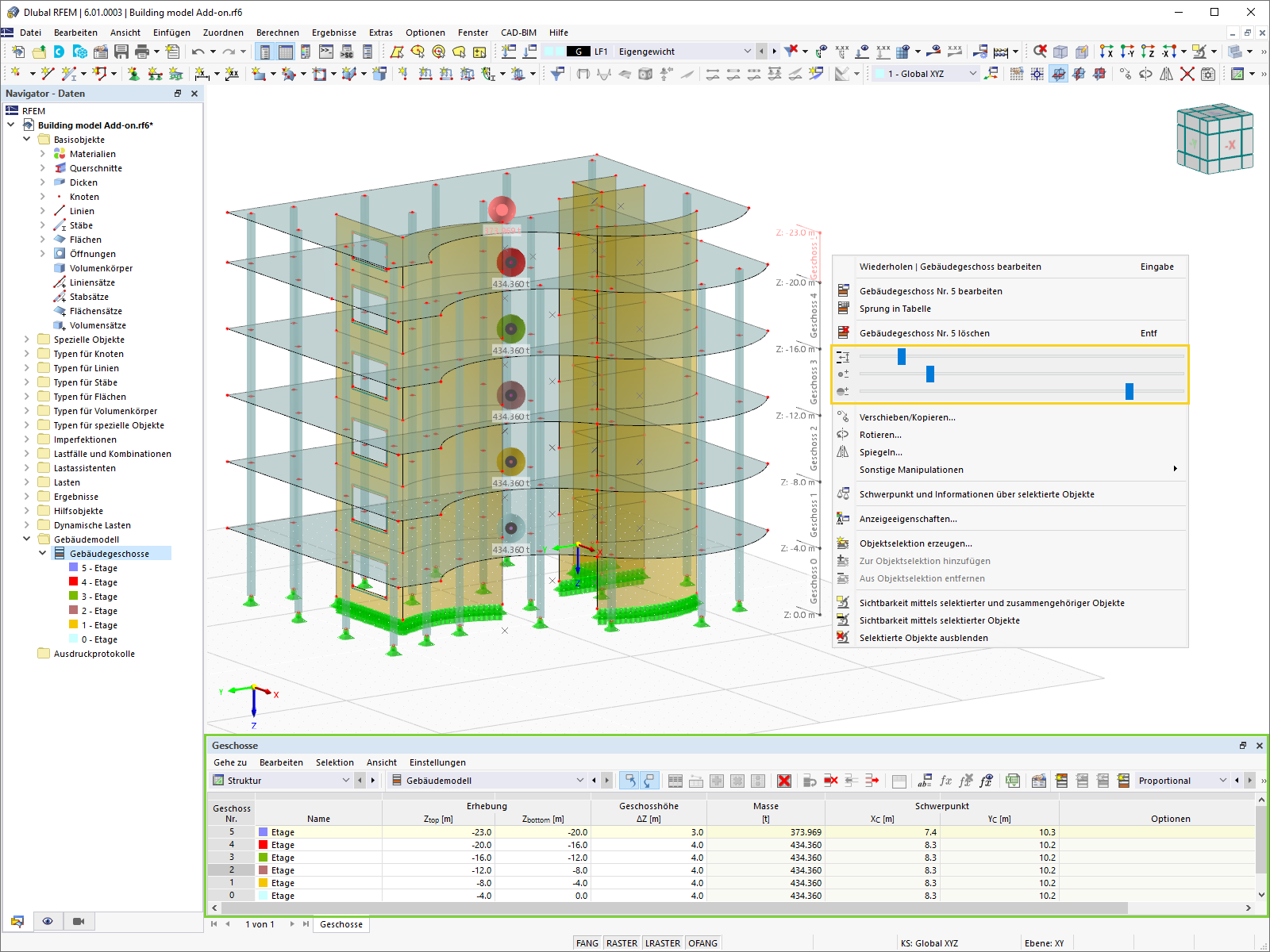Open the Proportional dropdown
The height and width of the screenshot is (952, 1270).
click(x=1223, y=781)
